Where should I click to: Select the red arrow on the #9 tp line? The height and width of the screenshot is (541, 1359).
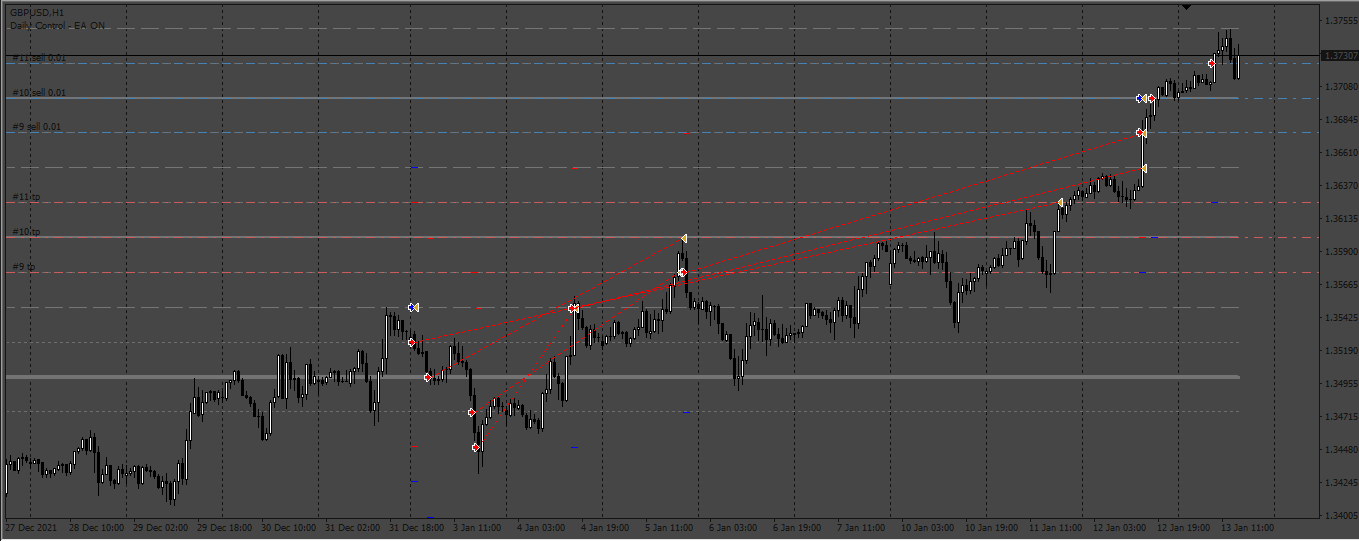point(682,273)
